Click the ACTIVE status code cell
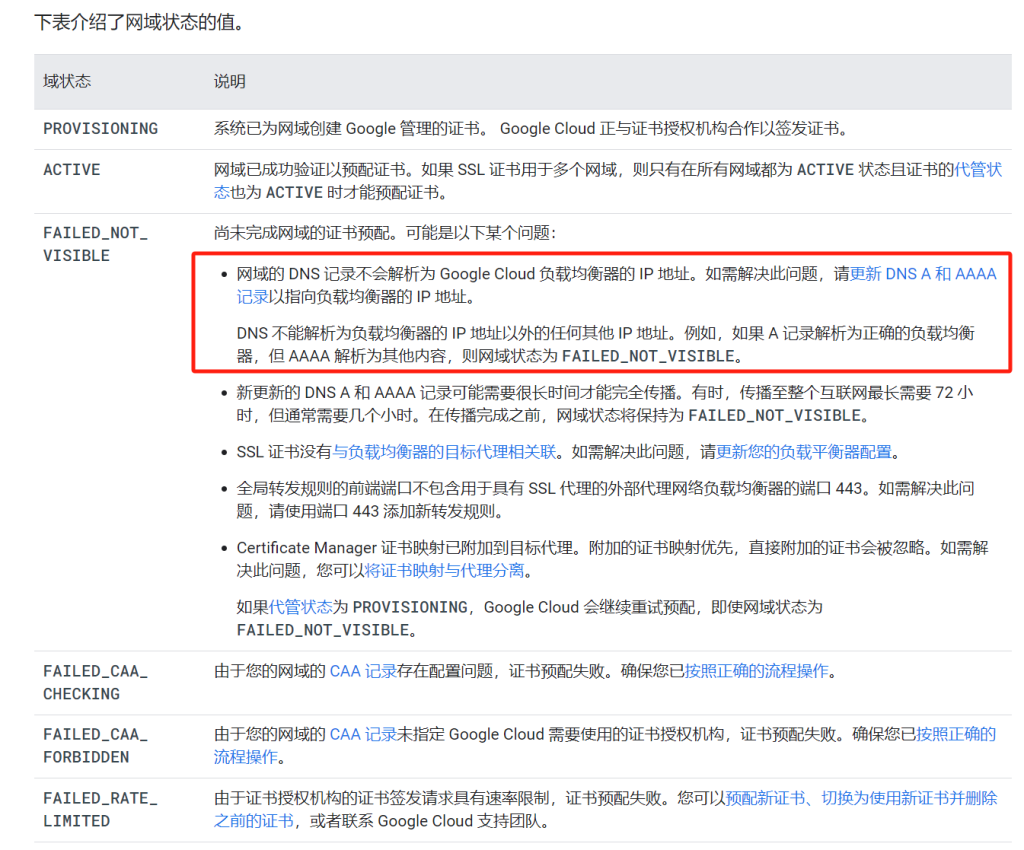This screenshot has width=1024, height=850. coord(72,170)
